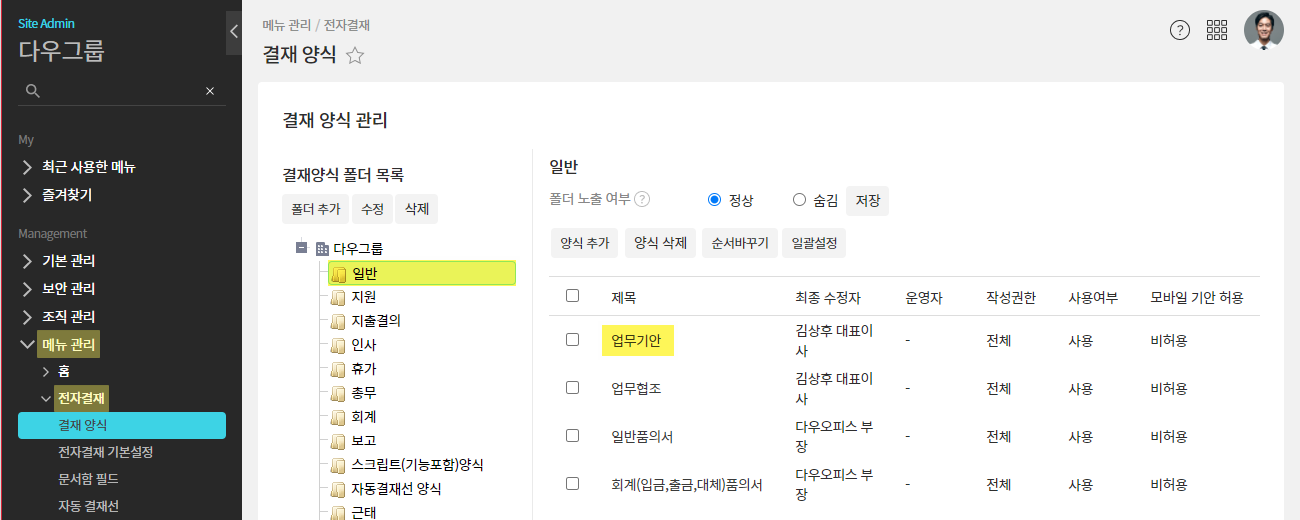
Task: Favorite this page with the star icon
Action: (355, 56)
